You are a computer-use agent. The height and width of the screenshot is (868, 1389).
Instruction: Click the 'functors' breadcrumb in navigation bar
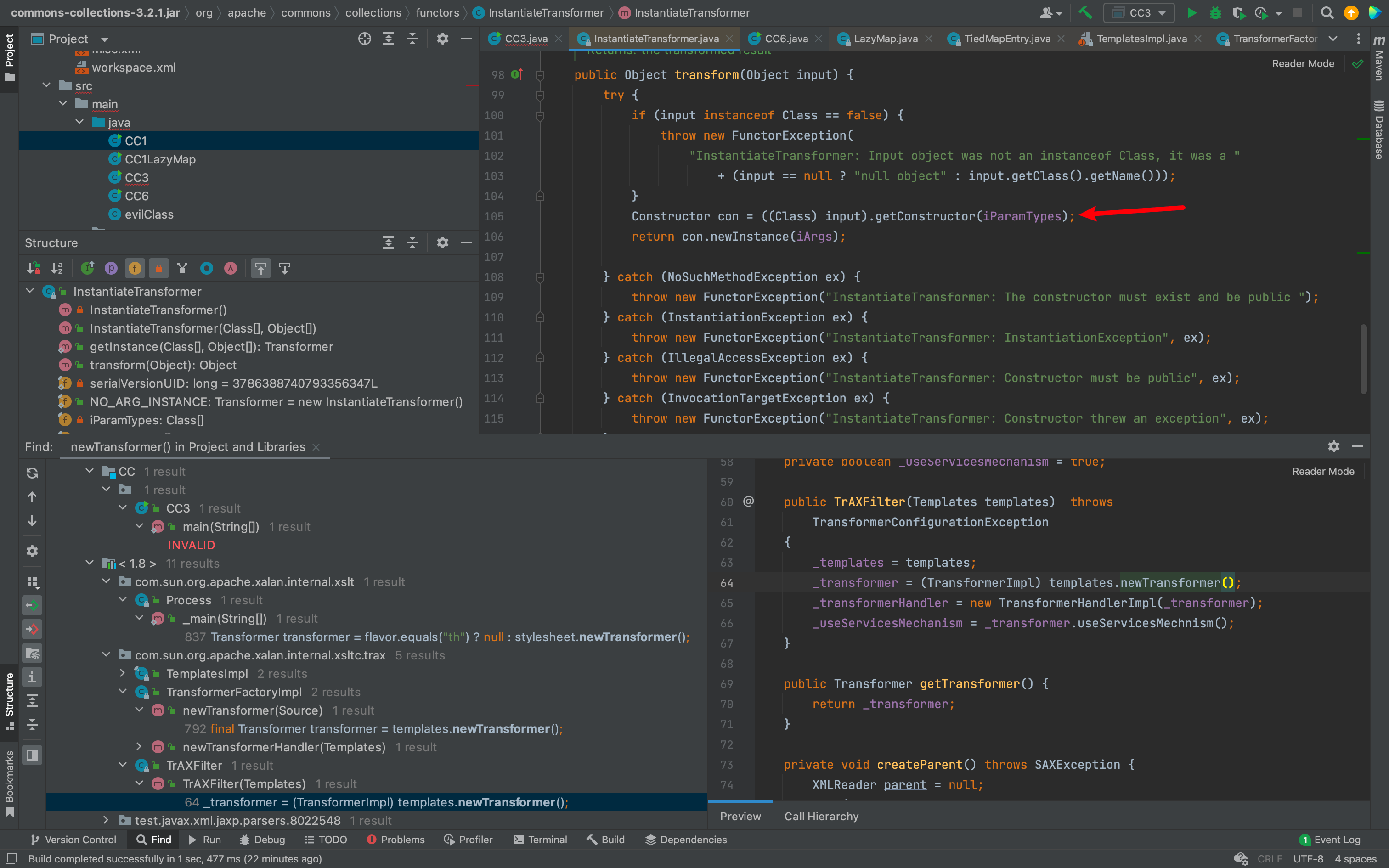point(437,13)
